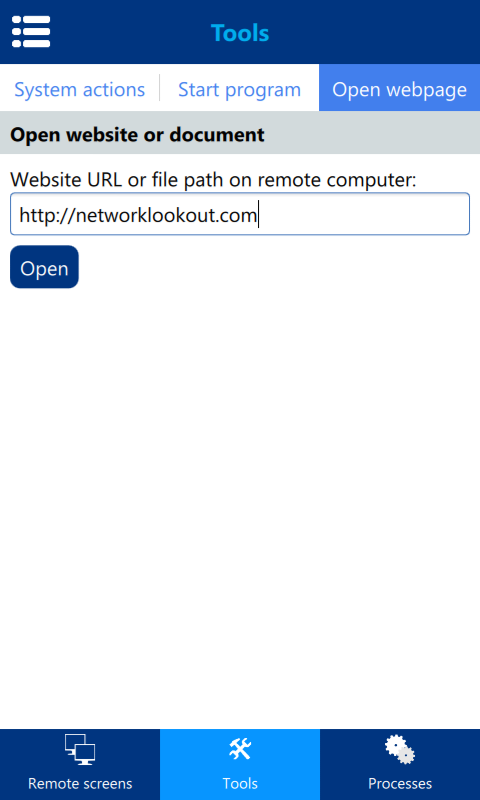Tap the Processes label in bottom navigation
480x800 pixels.
pos(400,783)
